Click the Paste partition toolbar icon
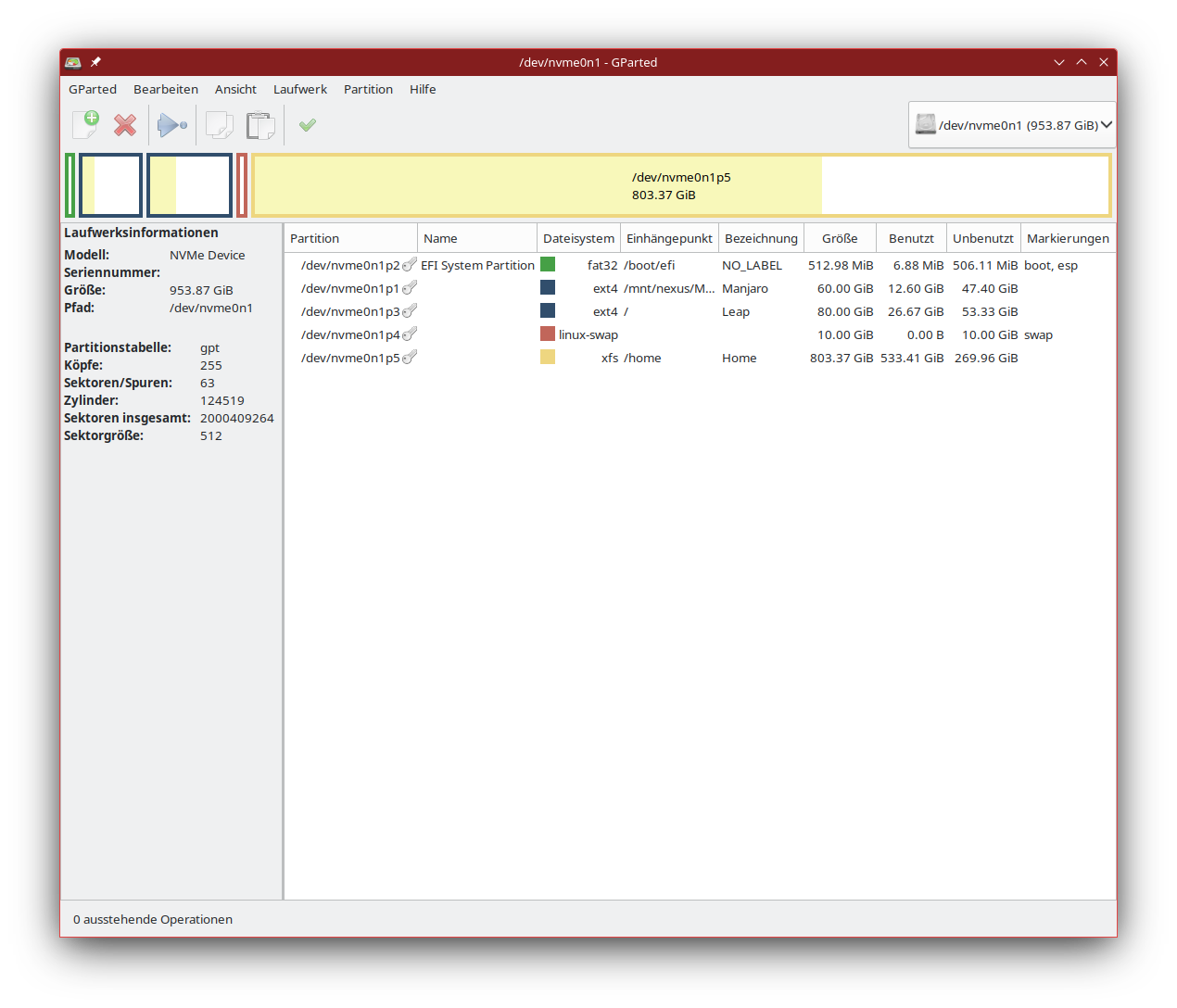The height and width of the screenshot is (1008, 1177). (x=260, y=125)
